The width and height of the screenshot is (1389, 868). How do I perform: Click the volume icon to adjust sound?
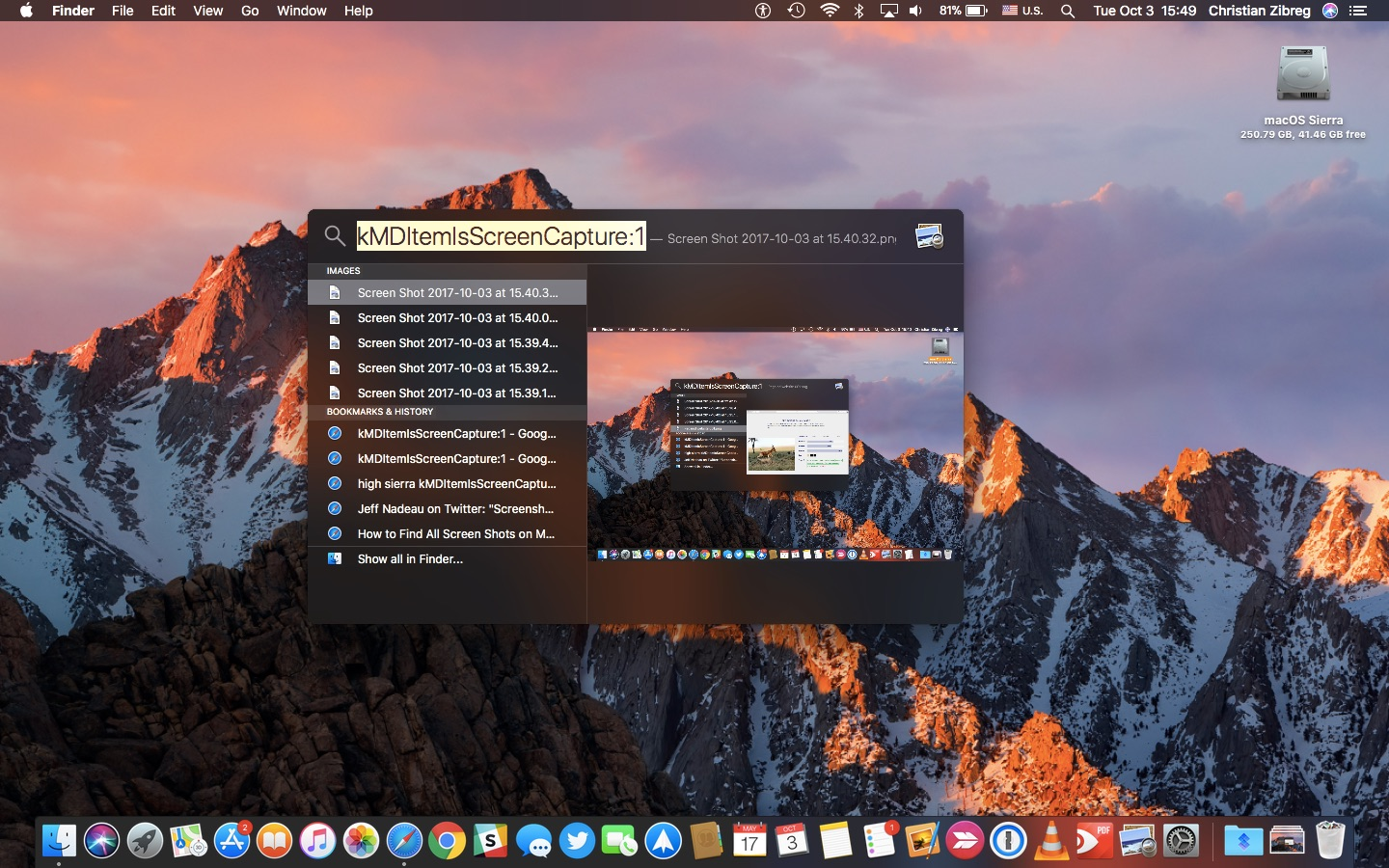(914, 11)
